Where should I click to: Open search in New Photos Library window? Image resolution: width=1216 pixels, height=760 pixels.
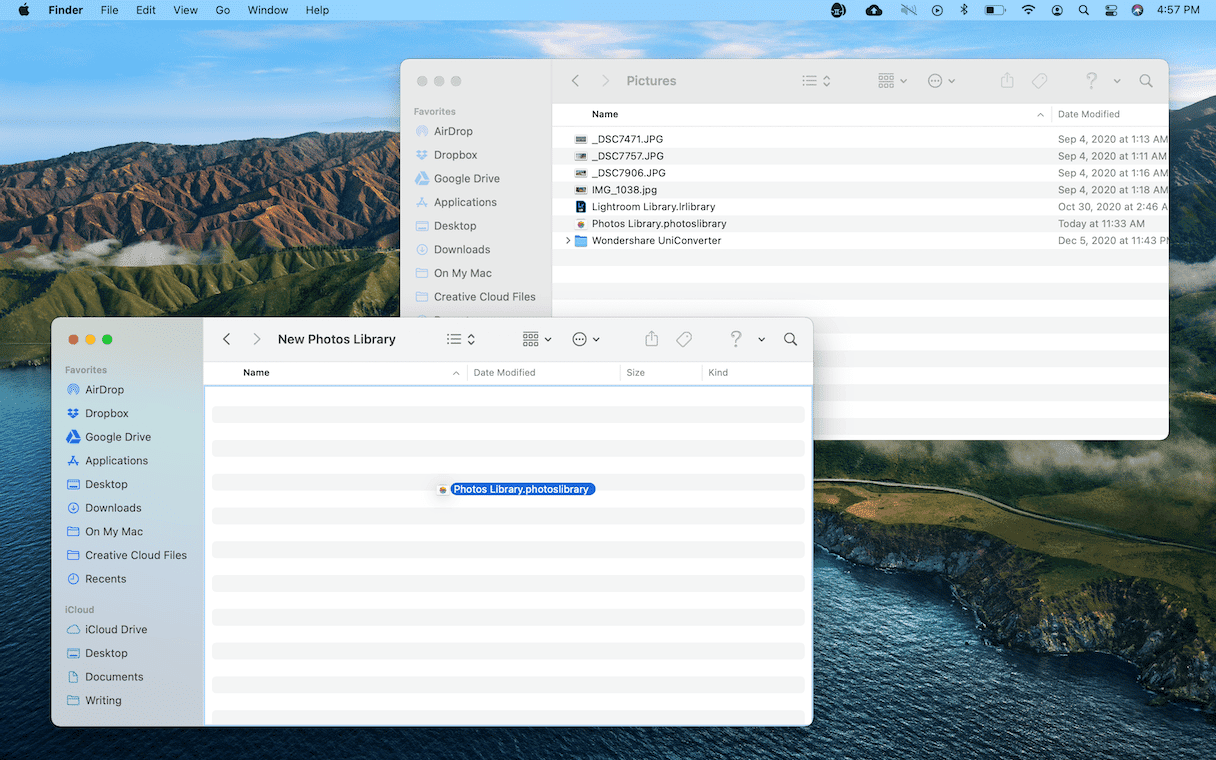point(790,339)
